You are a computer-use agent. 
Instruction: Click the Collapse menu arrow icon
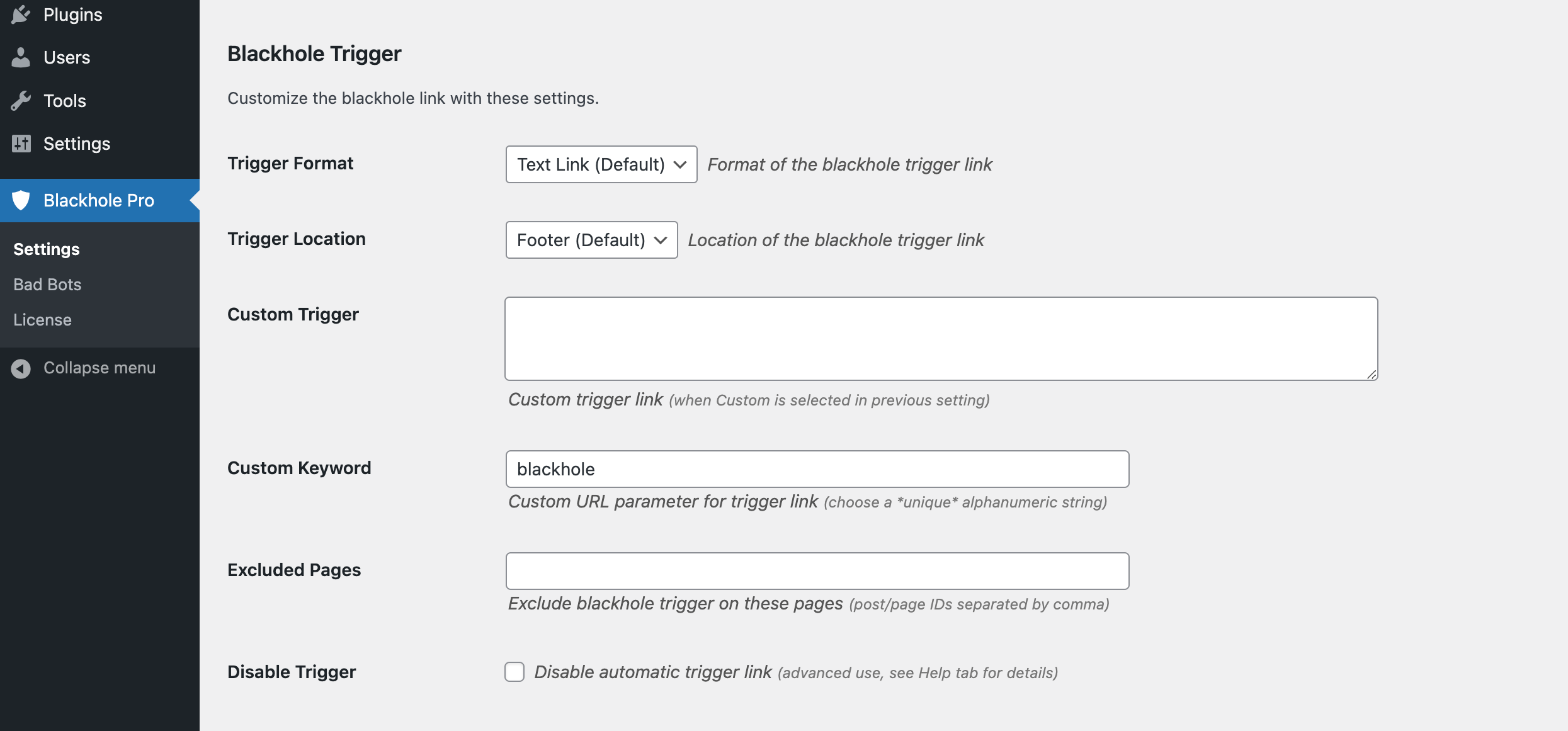21,368
